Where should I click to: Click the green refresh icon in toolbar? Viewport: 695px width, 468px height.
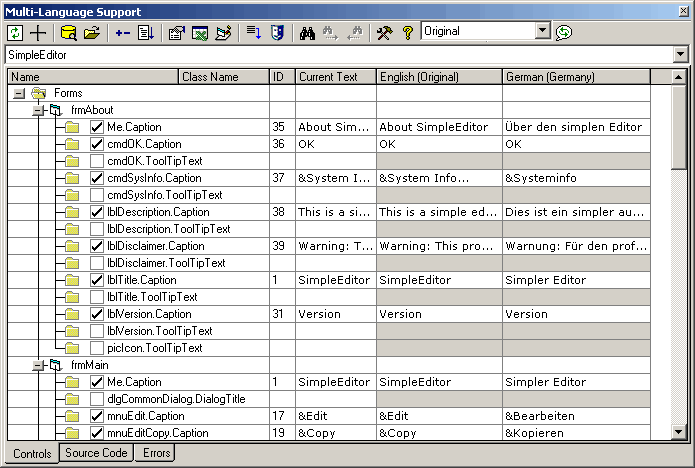point(16,33)
